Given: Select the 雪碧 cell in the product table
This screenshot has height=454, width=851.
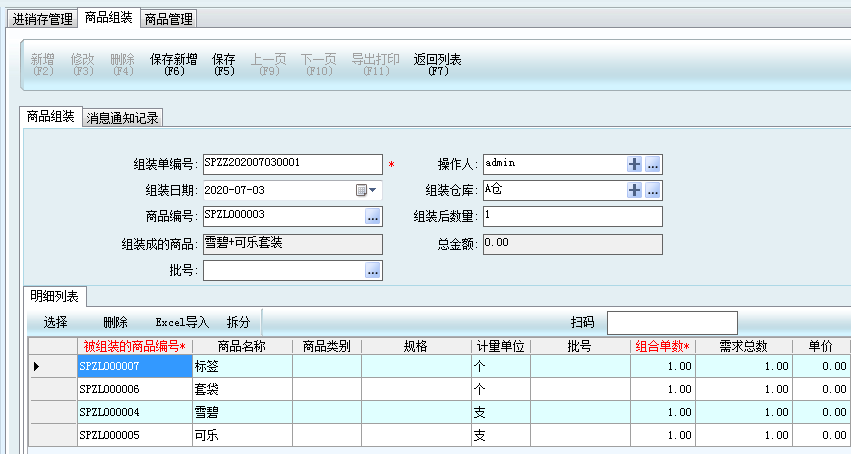Looking at the screenshot, I should [241, 412].
